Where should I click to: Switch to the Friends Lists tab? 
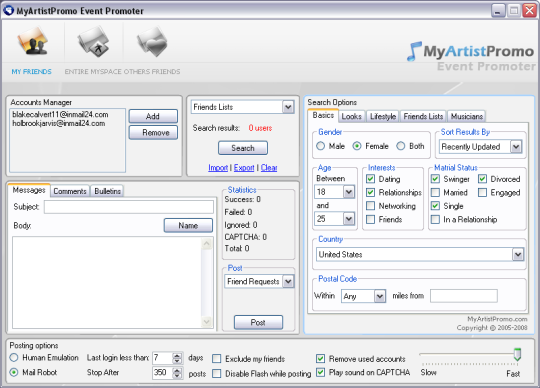point(423,116)
